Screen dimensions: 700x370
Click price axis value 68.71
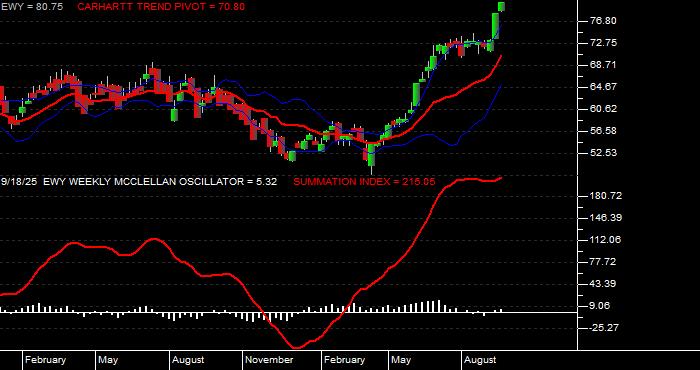click(x=604, y=65)
